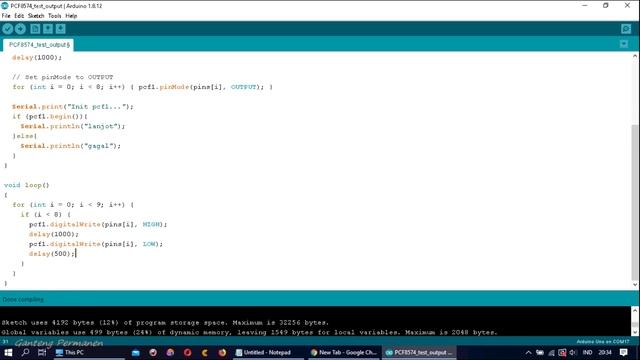Open Windows taskbar search
This screenshot has width=640, height=360.
pyautogui.click(x=25, y=352)
